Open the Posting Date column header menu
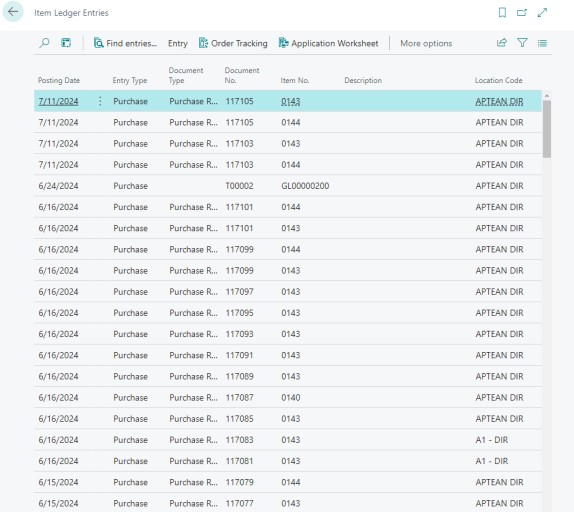 (59, 81)
